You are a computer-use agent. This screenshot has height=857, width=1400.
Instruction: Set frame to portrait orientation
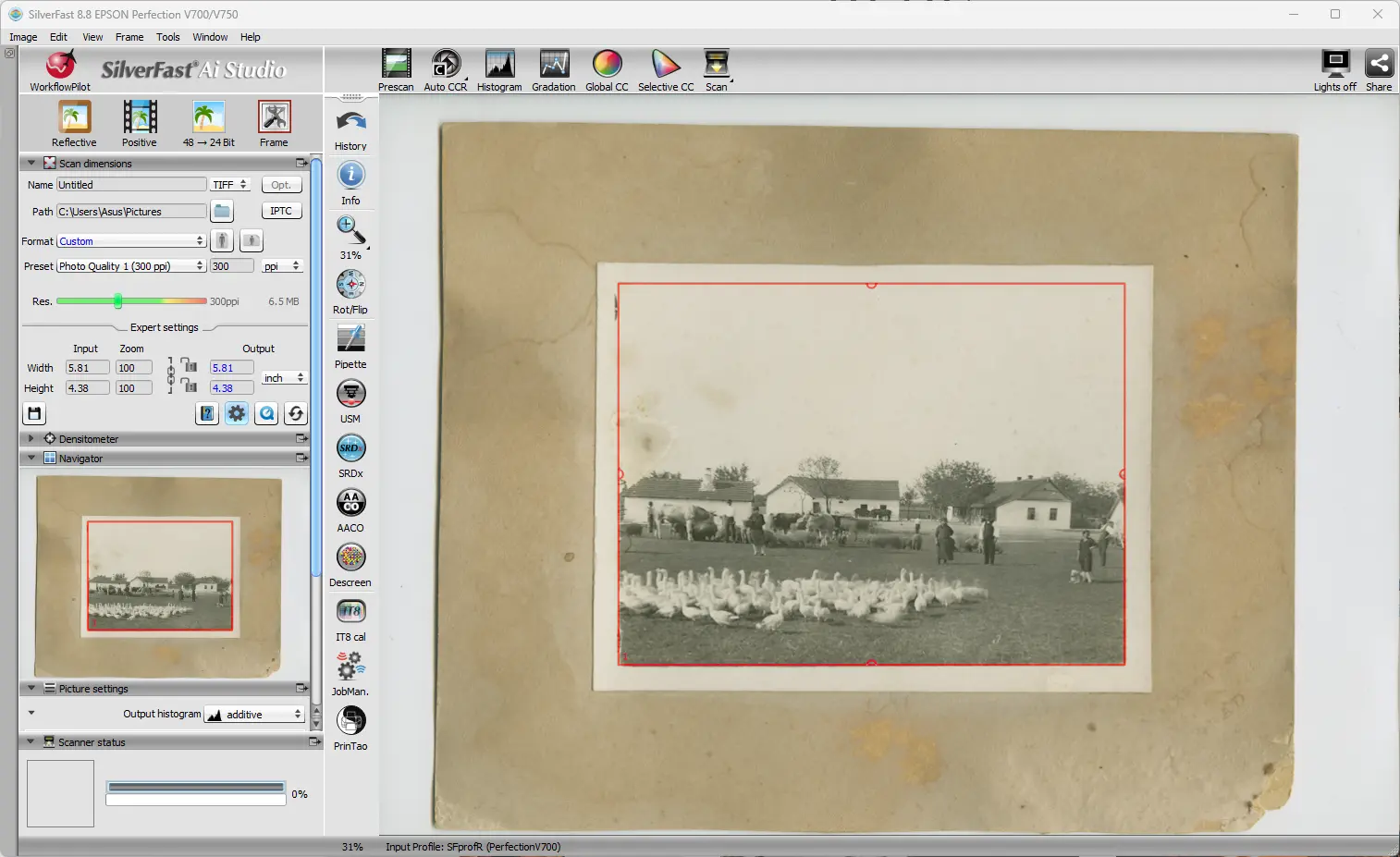[x=222, y=241]
